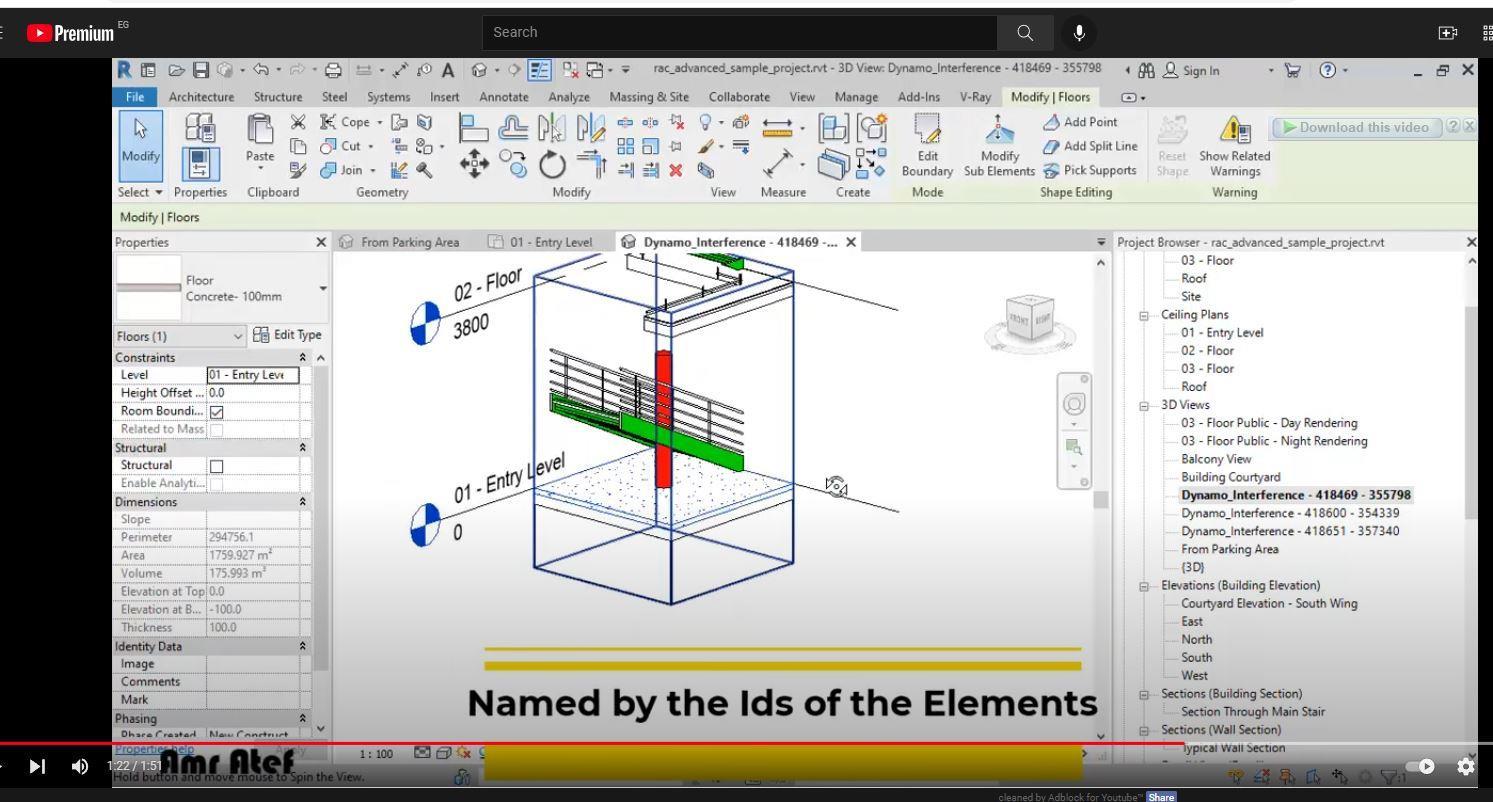Click the red Delete icon in Modify panel
This screenshot has width=1493, height=802.
point(676,170)
